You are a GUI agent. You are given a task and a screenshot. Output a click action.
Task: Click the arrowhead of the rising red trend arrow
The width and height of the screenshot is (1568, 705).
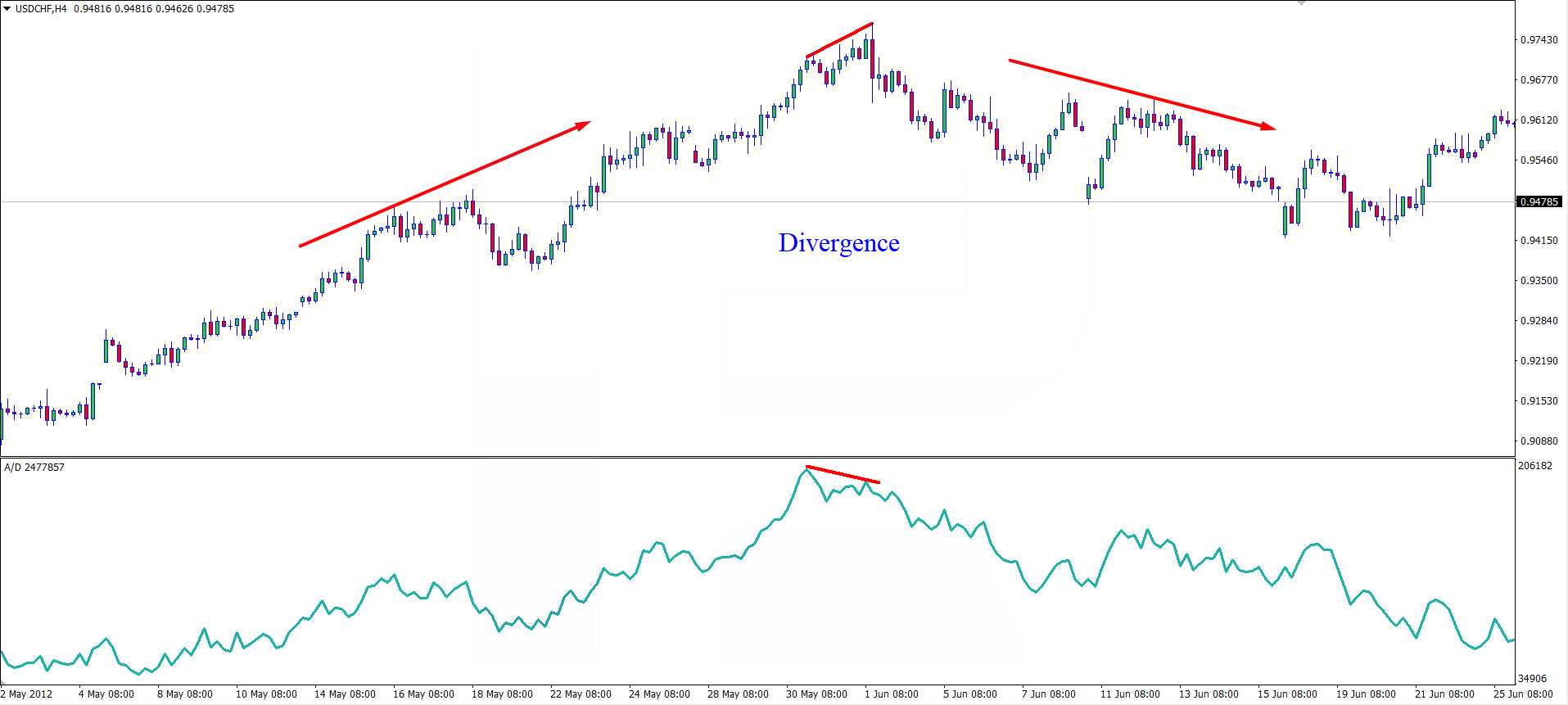583,124
